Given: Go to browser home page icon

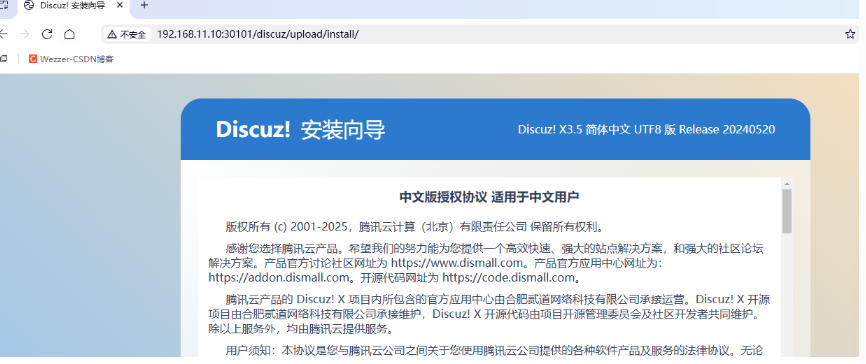Looking at the screenshot, I should [x=69, y=34].
